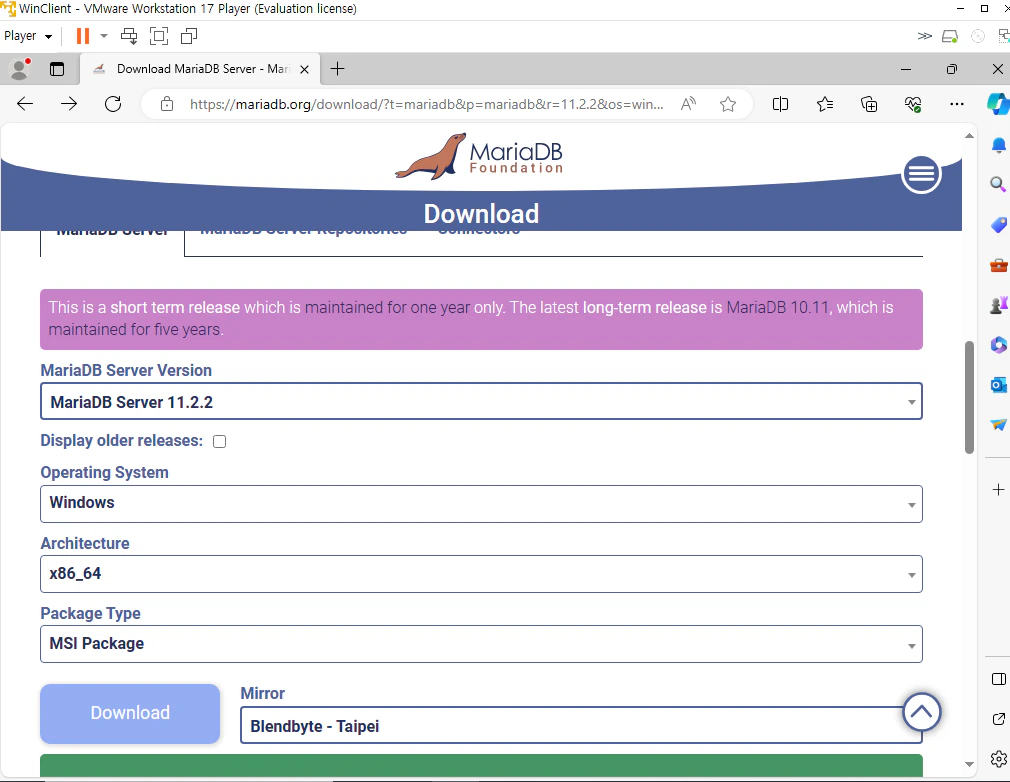The height and width of the screenshot is (782, 1010).
Task: Expand MariaDB Server Version dropdown
Action: coord(481,401)
